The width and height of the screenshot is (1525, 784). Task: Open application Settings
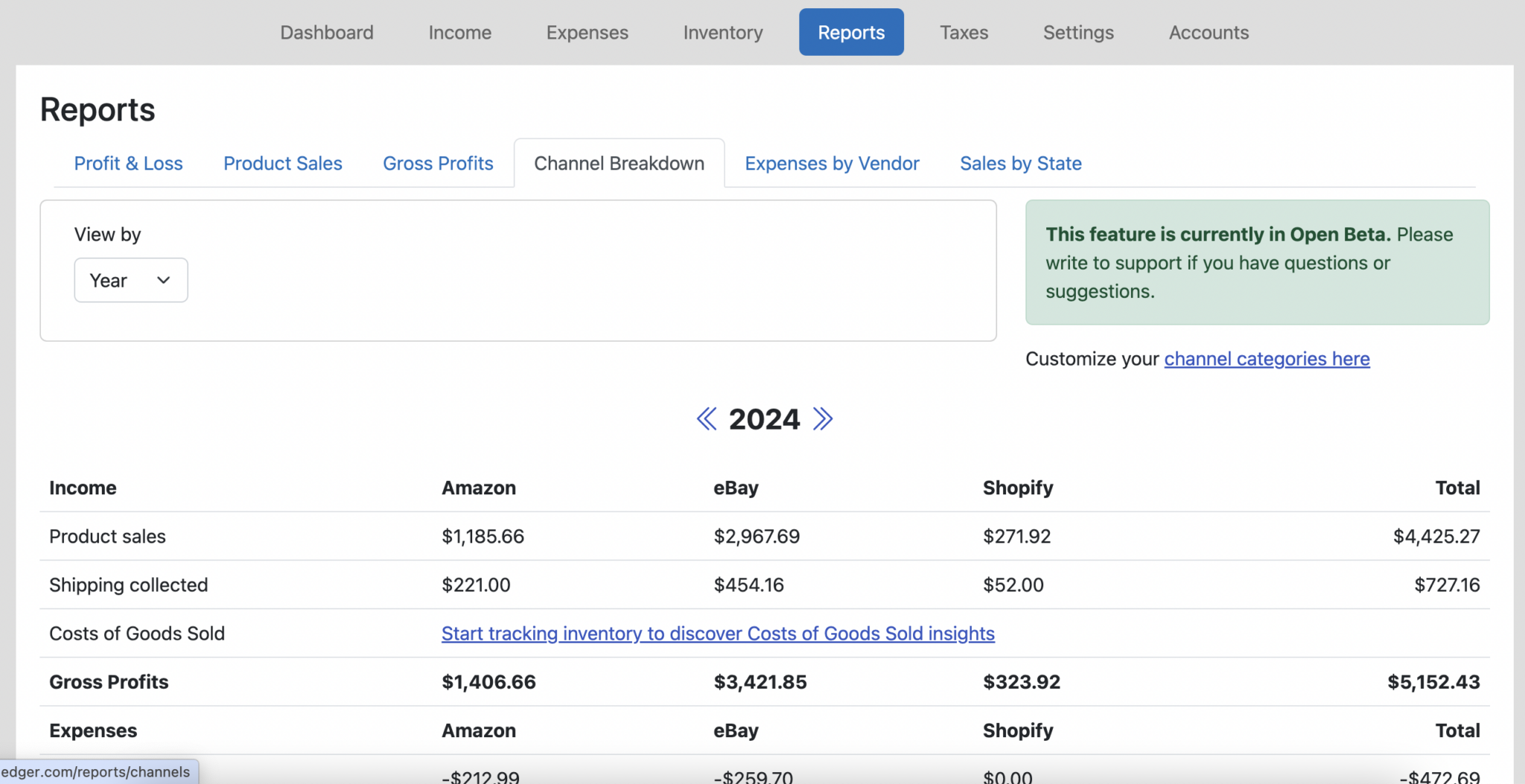coord(1078,32)
